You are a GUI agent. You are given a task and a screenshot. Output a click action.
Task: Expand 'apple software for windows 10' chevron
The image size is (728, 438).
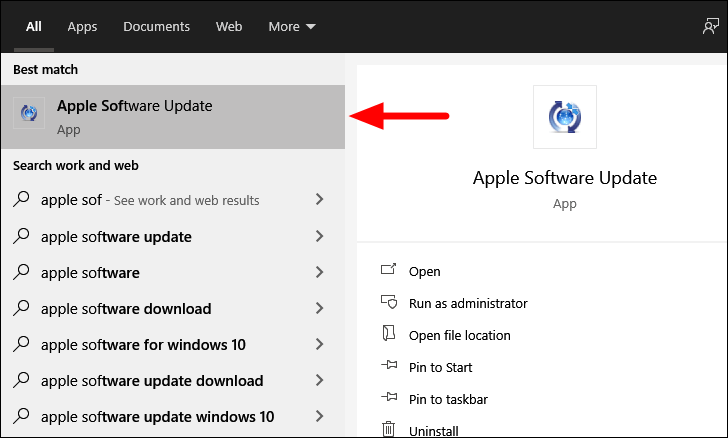coord(319,344)
